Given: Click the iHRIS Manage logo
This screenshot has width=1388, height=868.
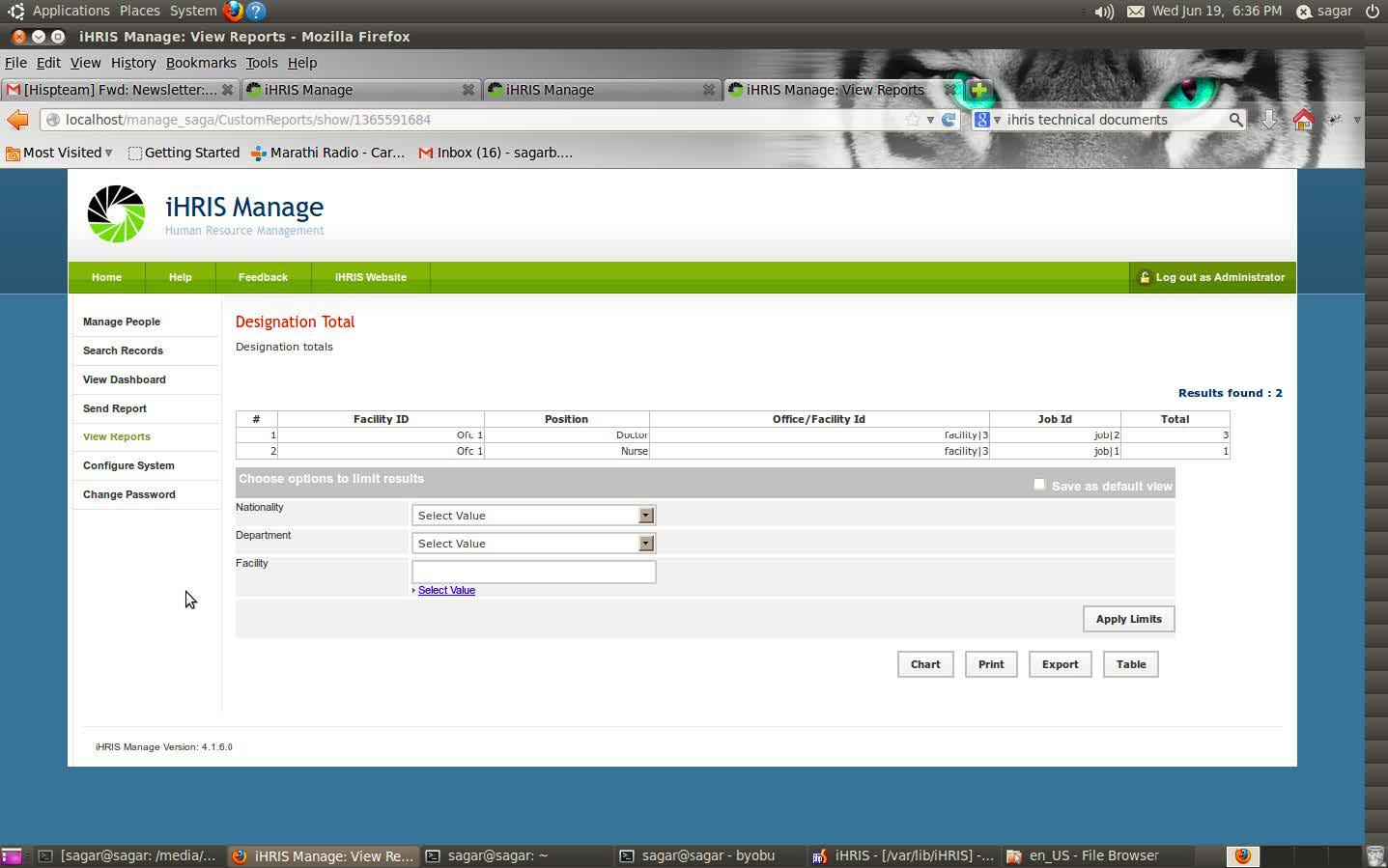Looking at the screenshot, I should [x=116, y=213].
